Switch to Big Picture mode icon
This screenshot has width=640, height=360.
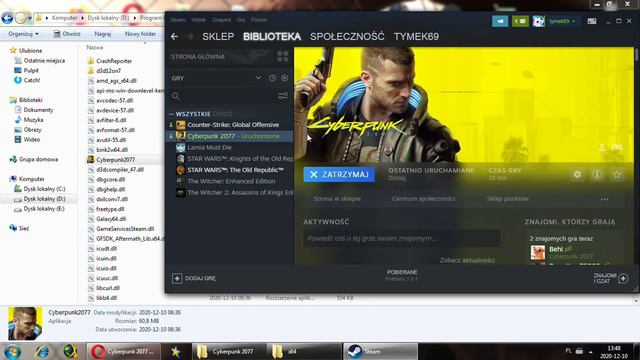point(592,21)
